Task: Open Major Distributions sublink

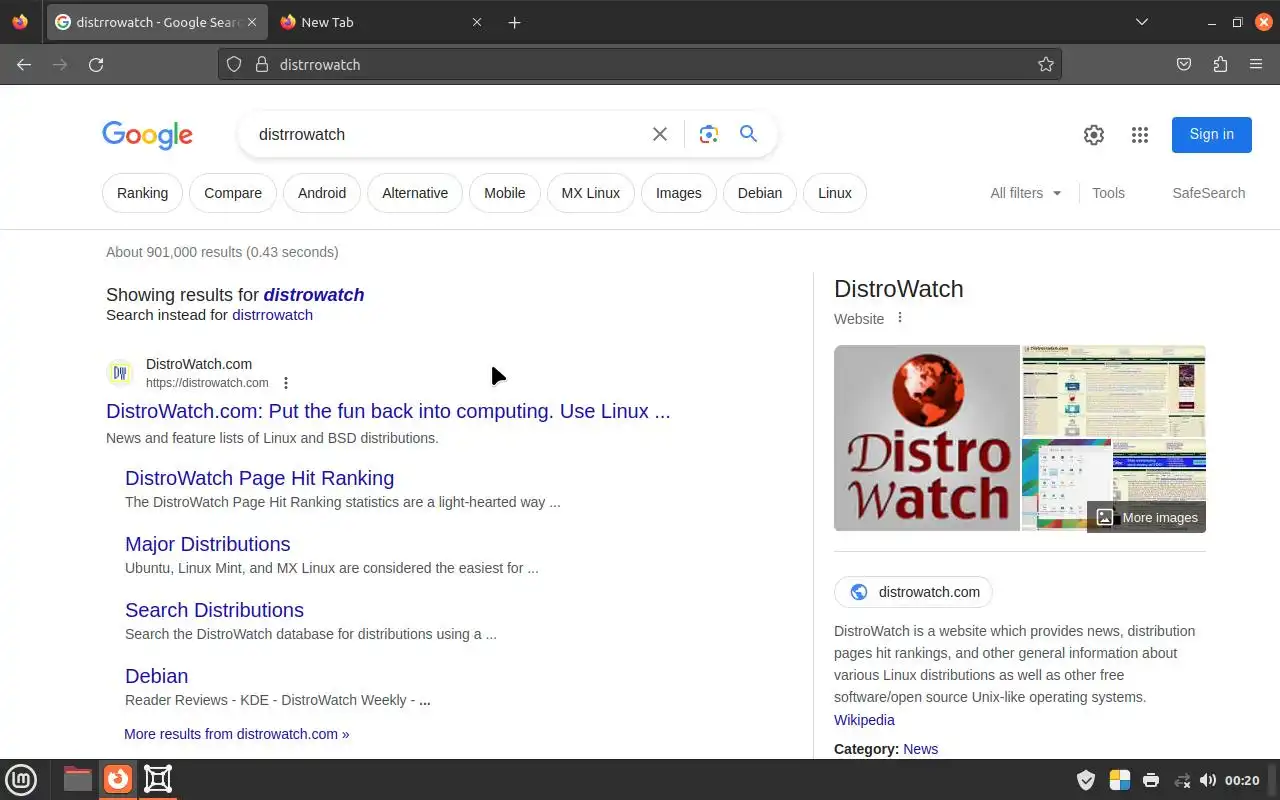Action: 208,544
